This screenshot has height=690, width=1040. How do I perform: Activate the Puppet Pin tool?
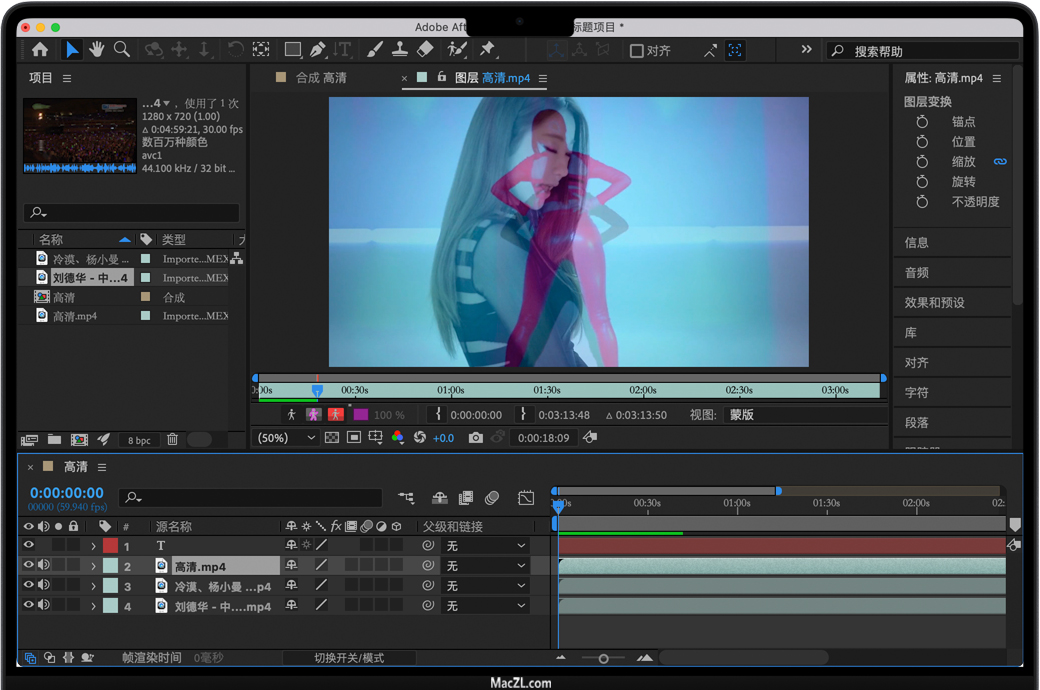487,49
